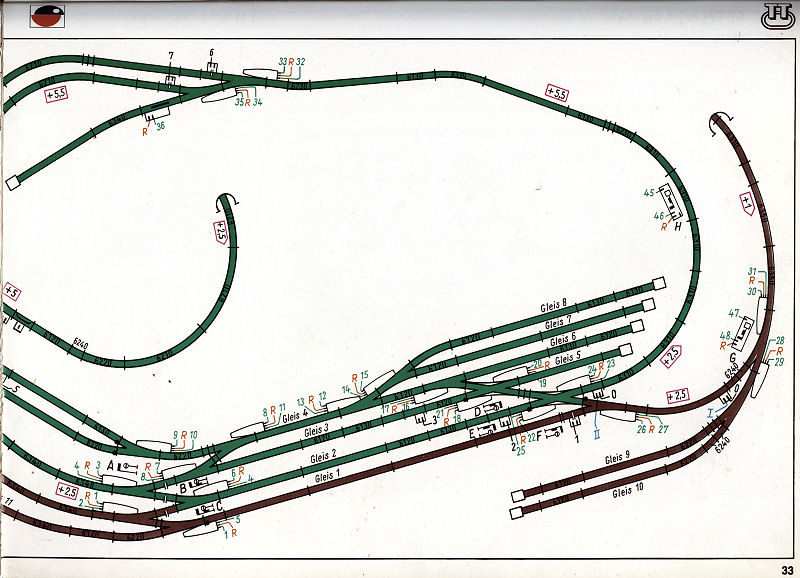Click buffer stop at end of Gleis 9
The width and height of the screenshot is (800, 578).
(516, 494)
